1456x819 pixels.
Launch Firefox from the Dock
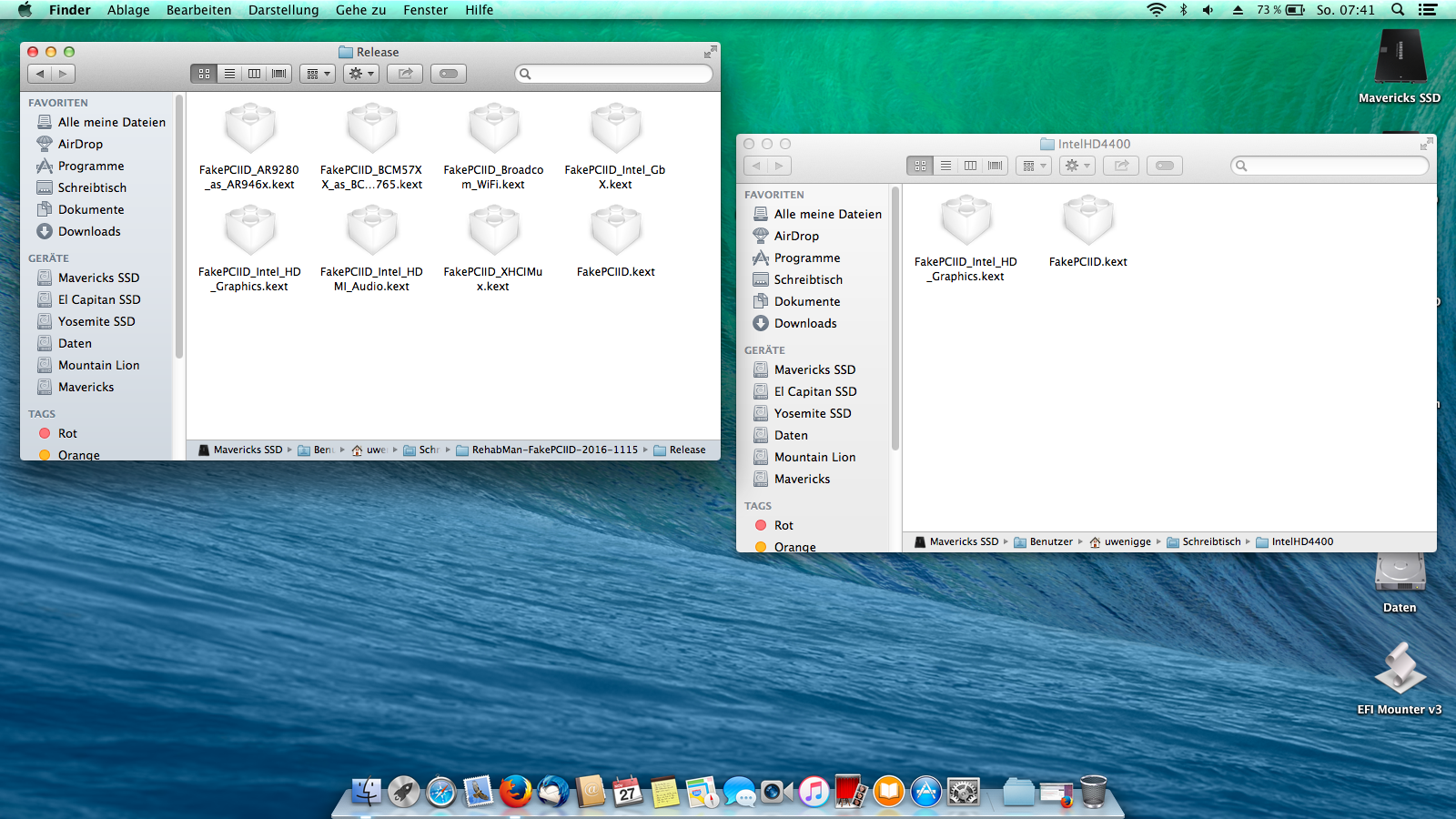point(515,792)
